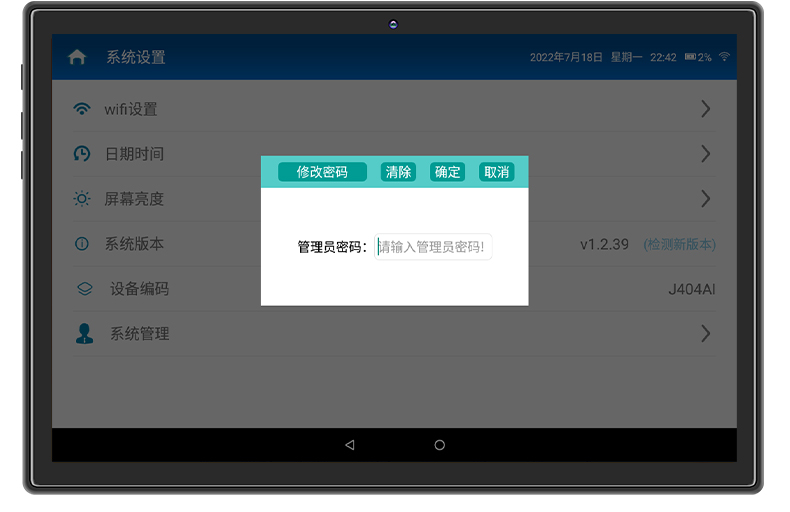This screenshot has width=790, height=512.
Task: Select the 管理员密码: dialog label
Action: [x=332, y=247]
